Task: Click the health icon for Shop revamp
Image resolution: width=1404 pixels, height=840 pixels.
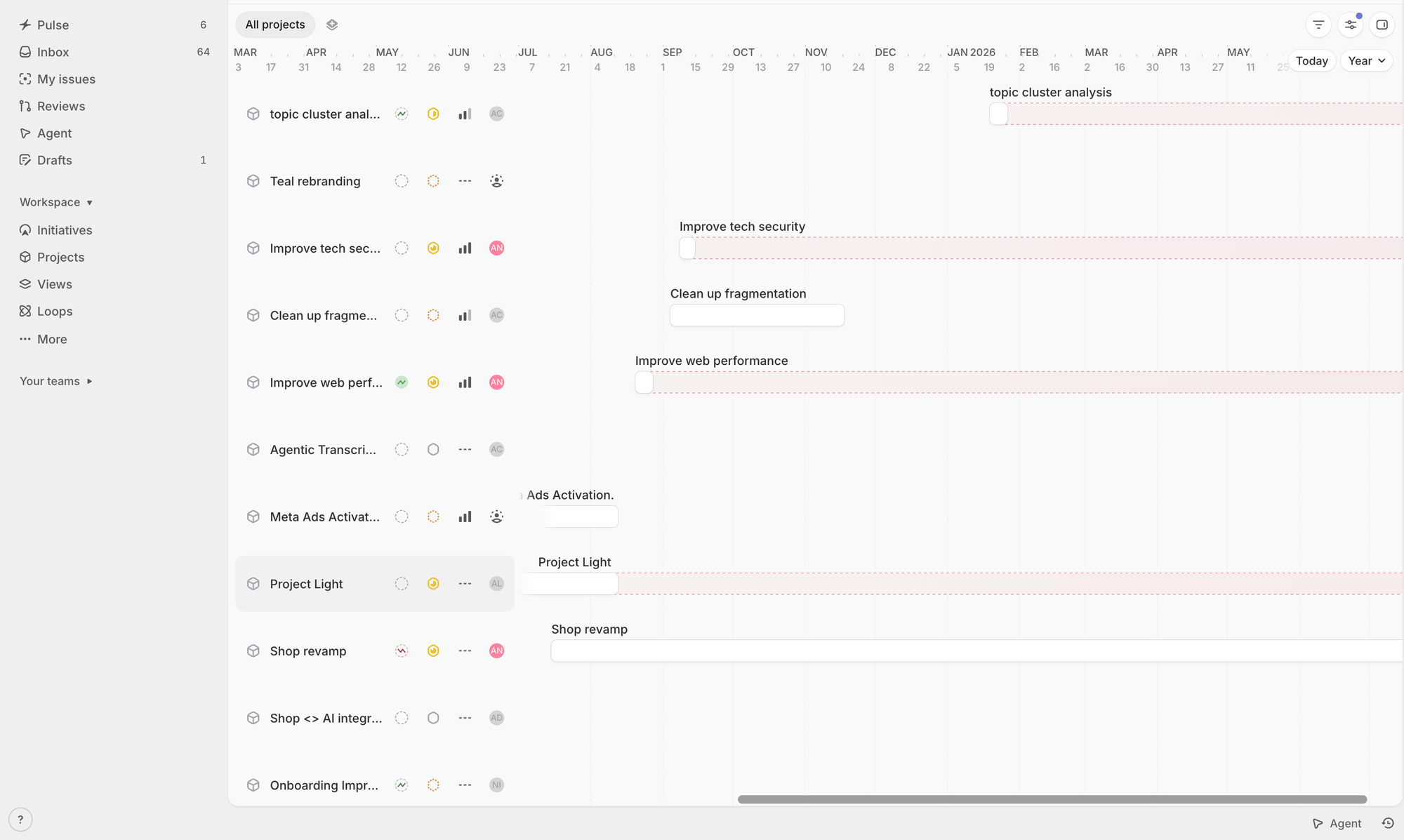Action: [x=402, y=651]
